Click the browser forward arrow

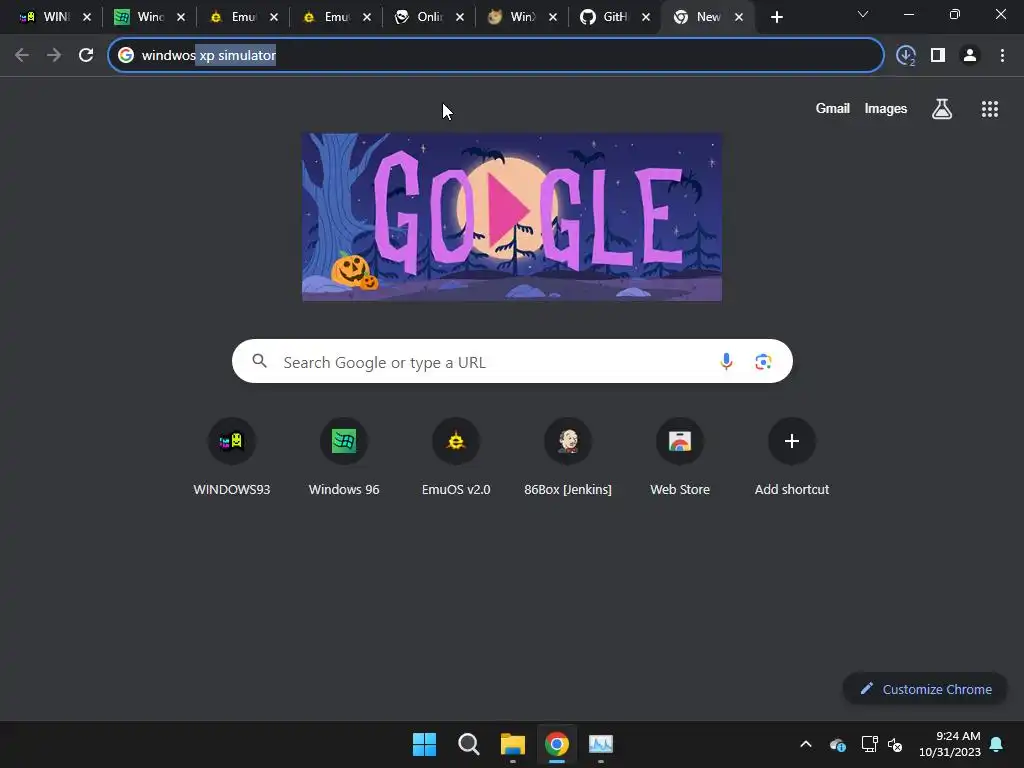54,56
